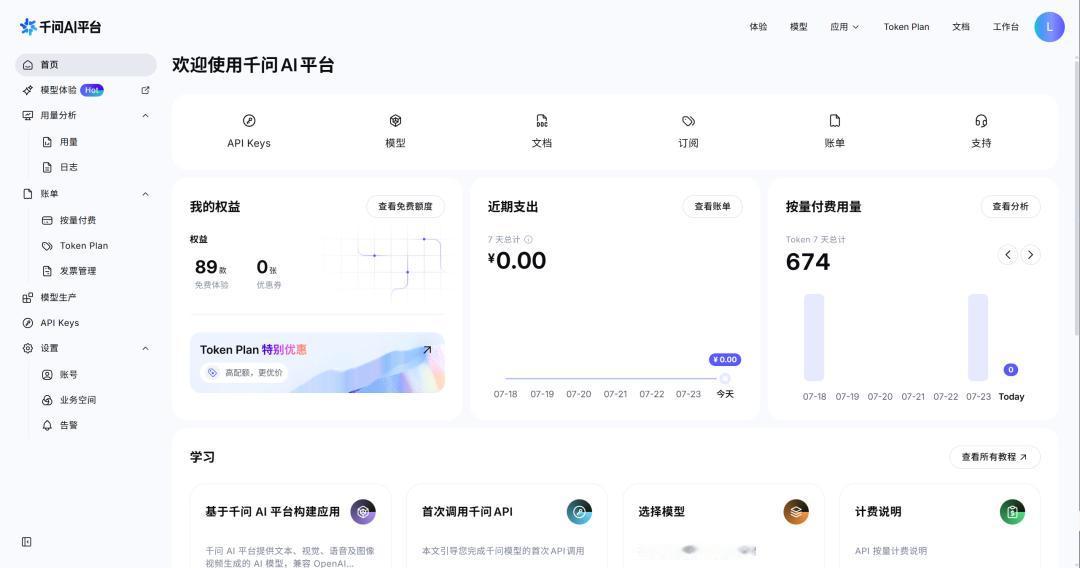
Task: Click the arrow icon on Token Plan banner
Action: tap(427, 350)
